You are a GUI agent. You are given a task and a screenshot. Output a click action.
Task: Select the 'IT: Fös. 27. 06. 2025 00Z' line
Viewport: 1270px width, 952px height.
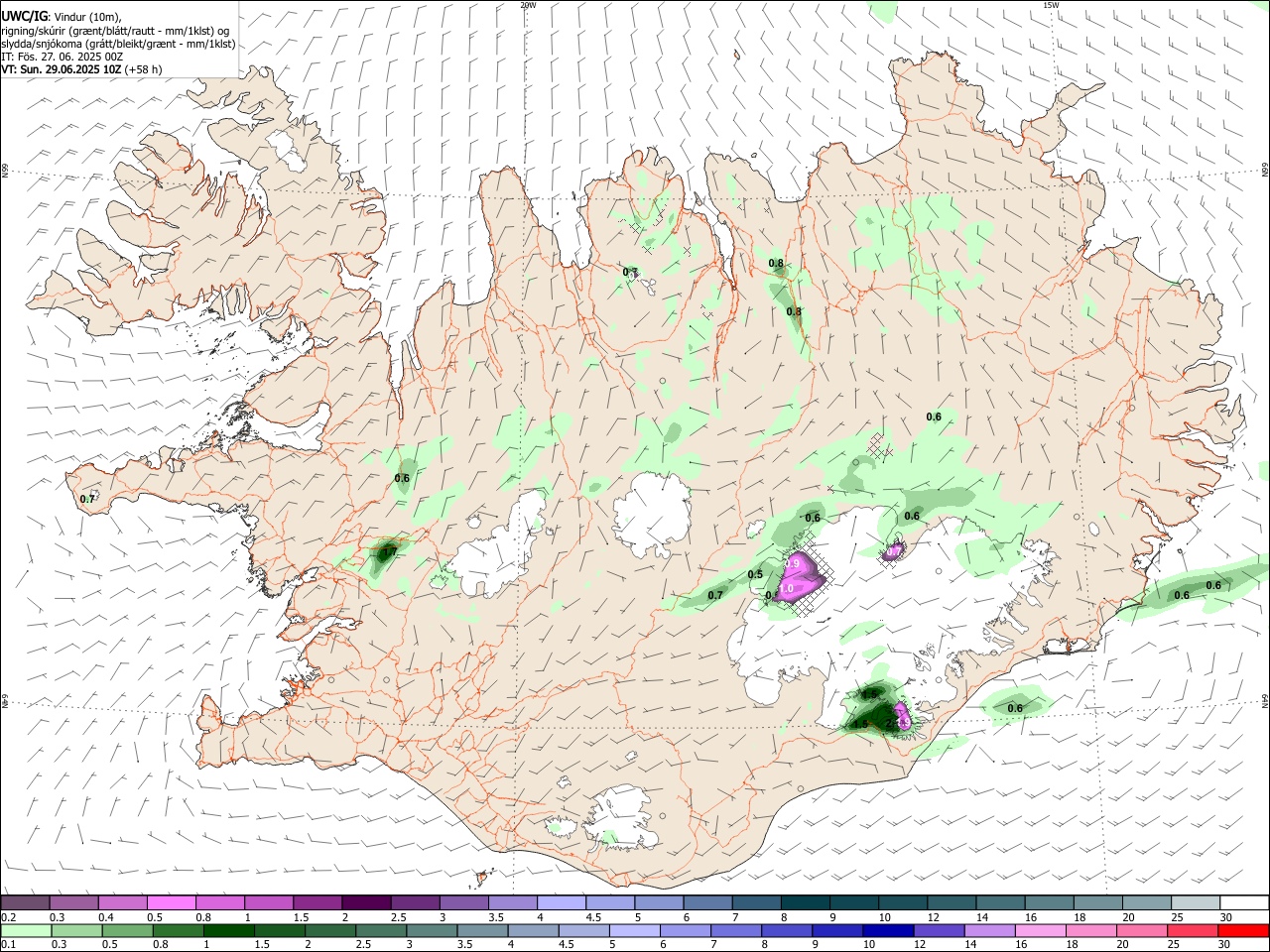(x=62, y=57)
